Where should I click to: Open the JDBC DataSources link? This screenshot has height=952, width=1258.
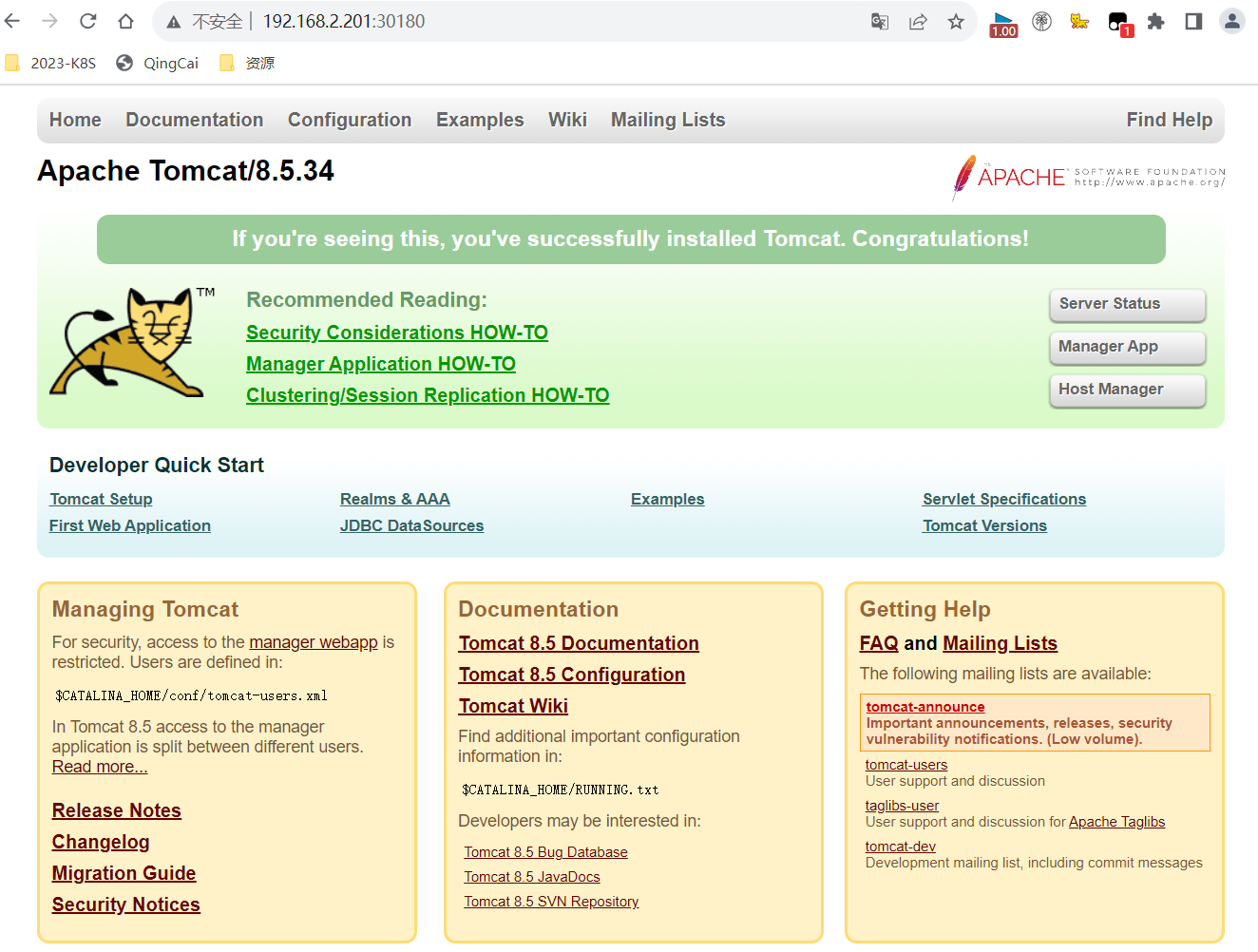click(x=411, y=525)
